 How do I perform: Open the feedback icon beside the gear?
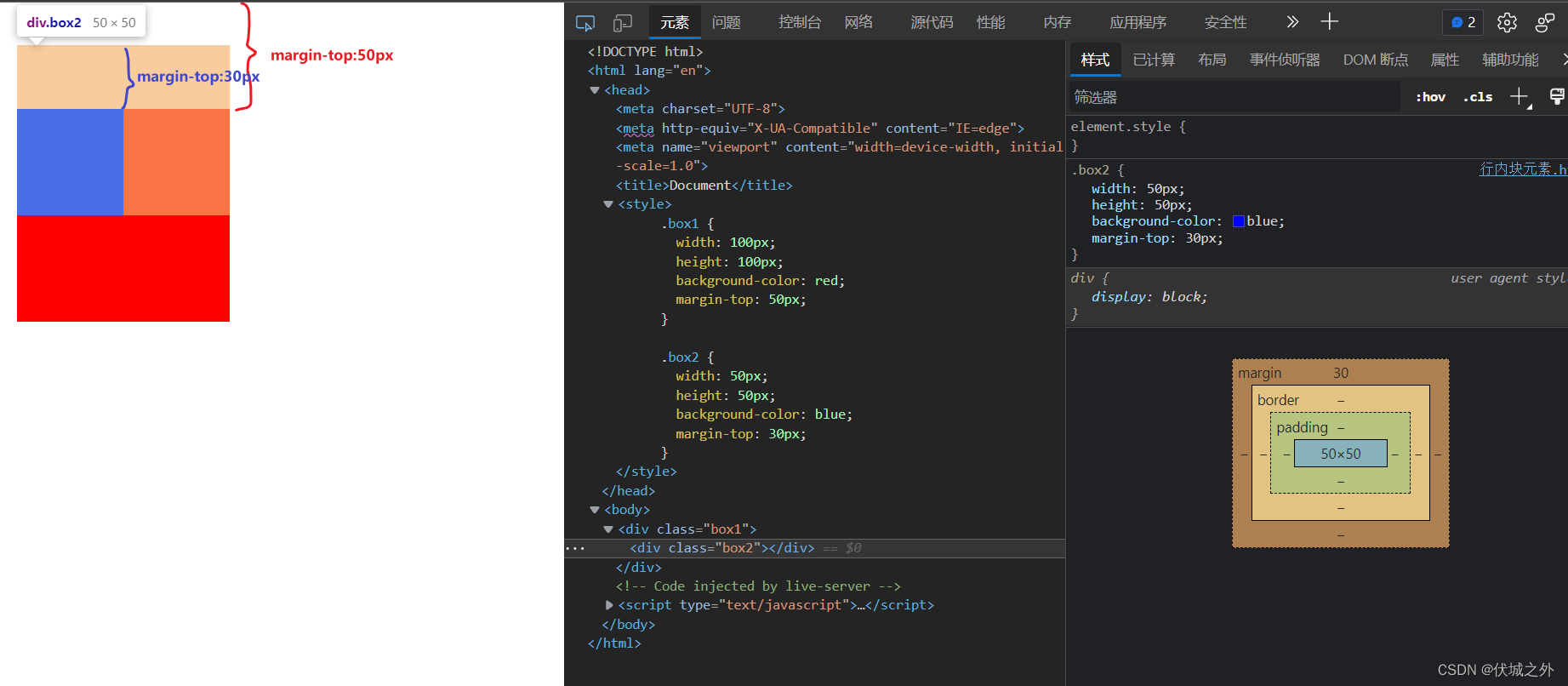[1545, 23]
